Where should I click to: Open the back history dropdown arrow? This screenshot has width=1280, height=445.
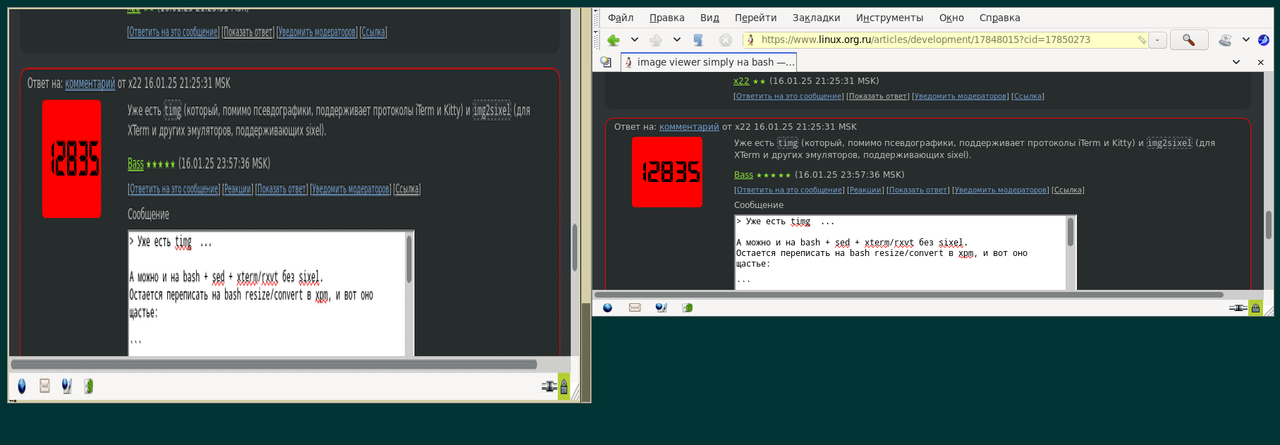634,40
